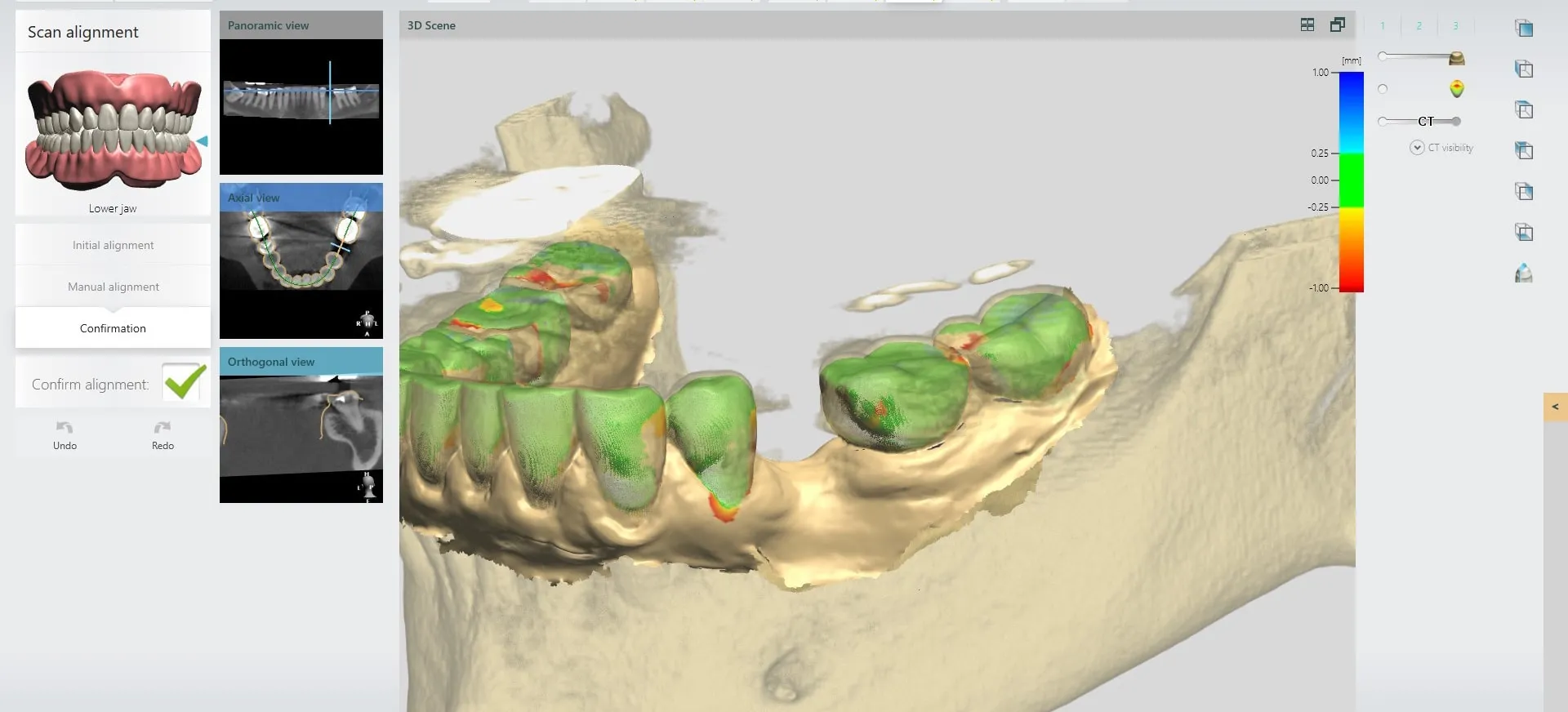Go to the Manual alignment step

pyautogui.click(x=113, y=287)
